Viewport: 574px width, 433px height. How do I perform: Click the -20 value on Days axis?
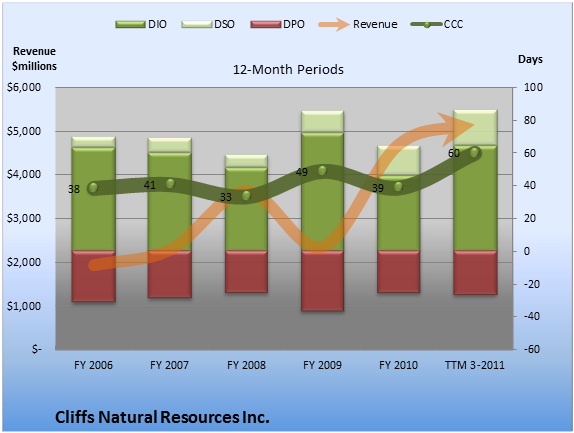coord(532,284)
